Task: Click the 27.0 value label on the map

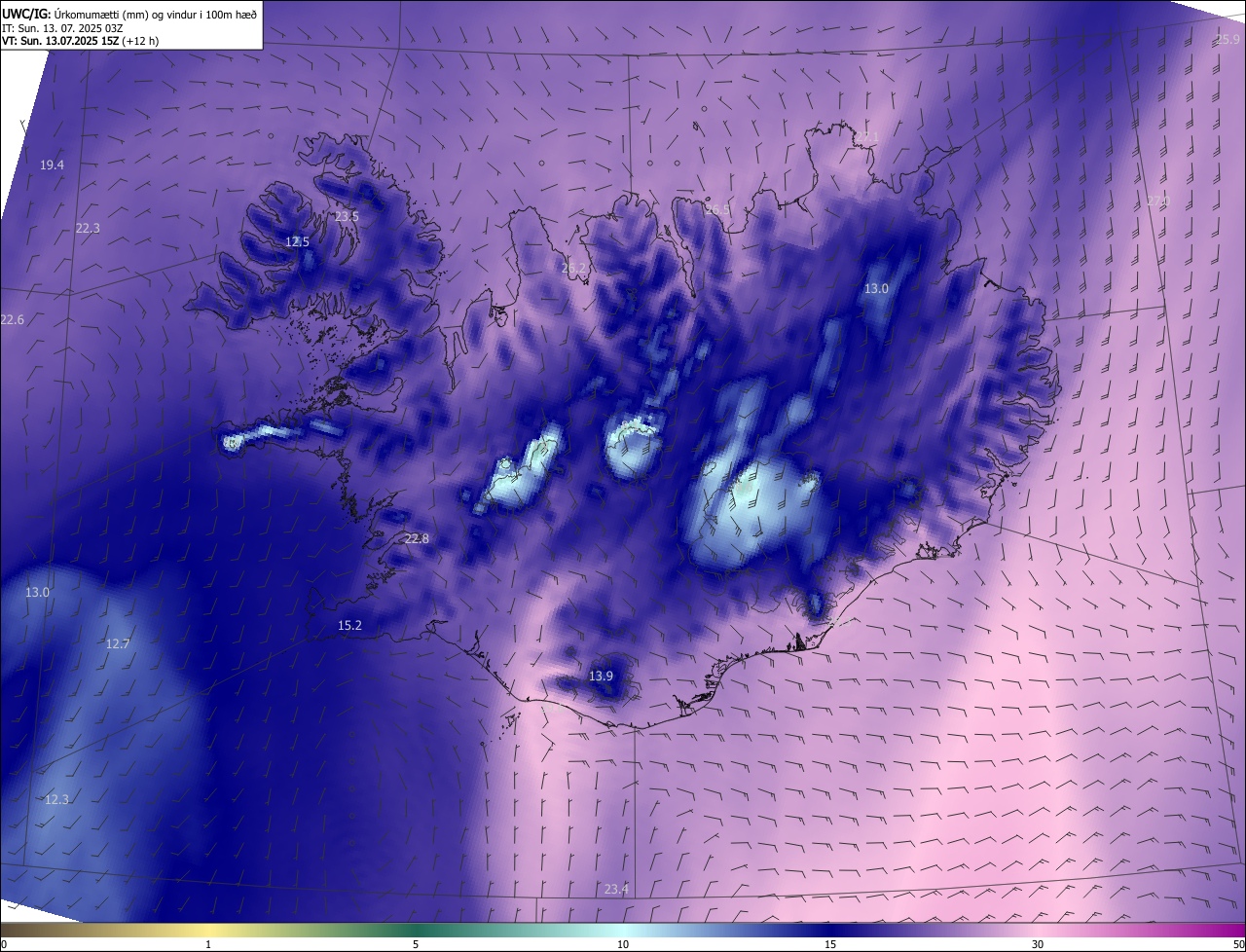Action: tap(1158, 201)
